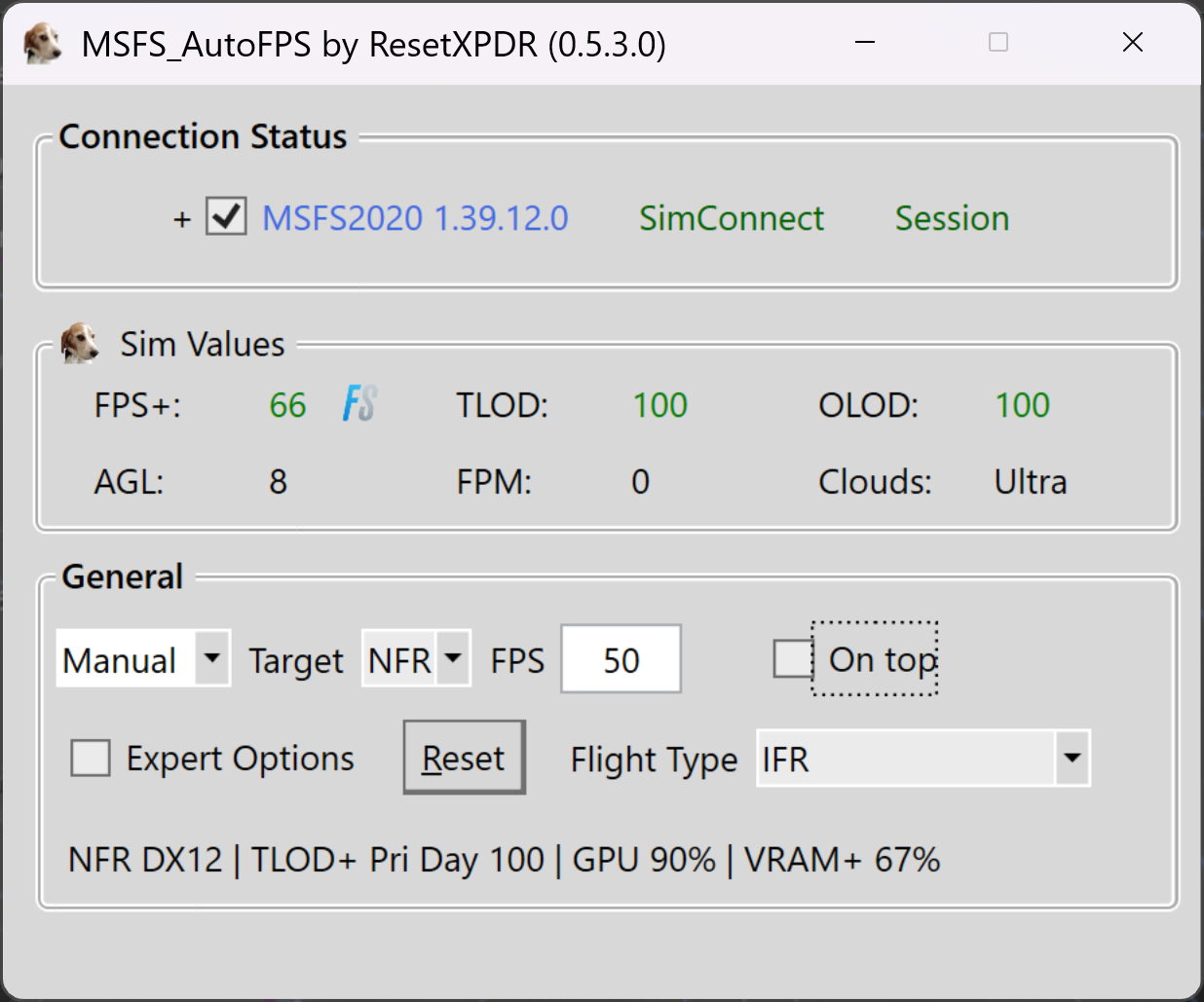Click the AGL value 8
Image resolution: width=1204 pixels, height=1002 pixels.
(279, 482)
